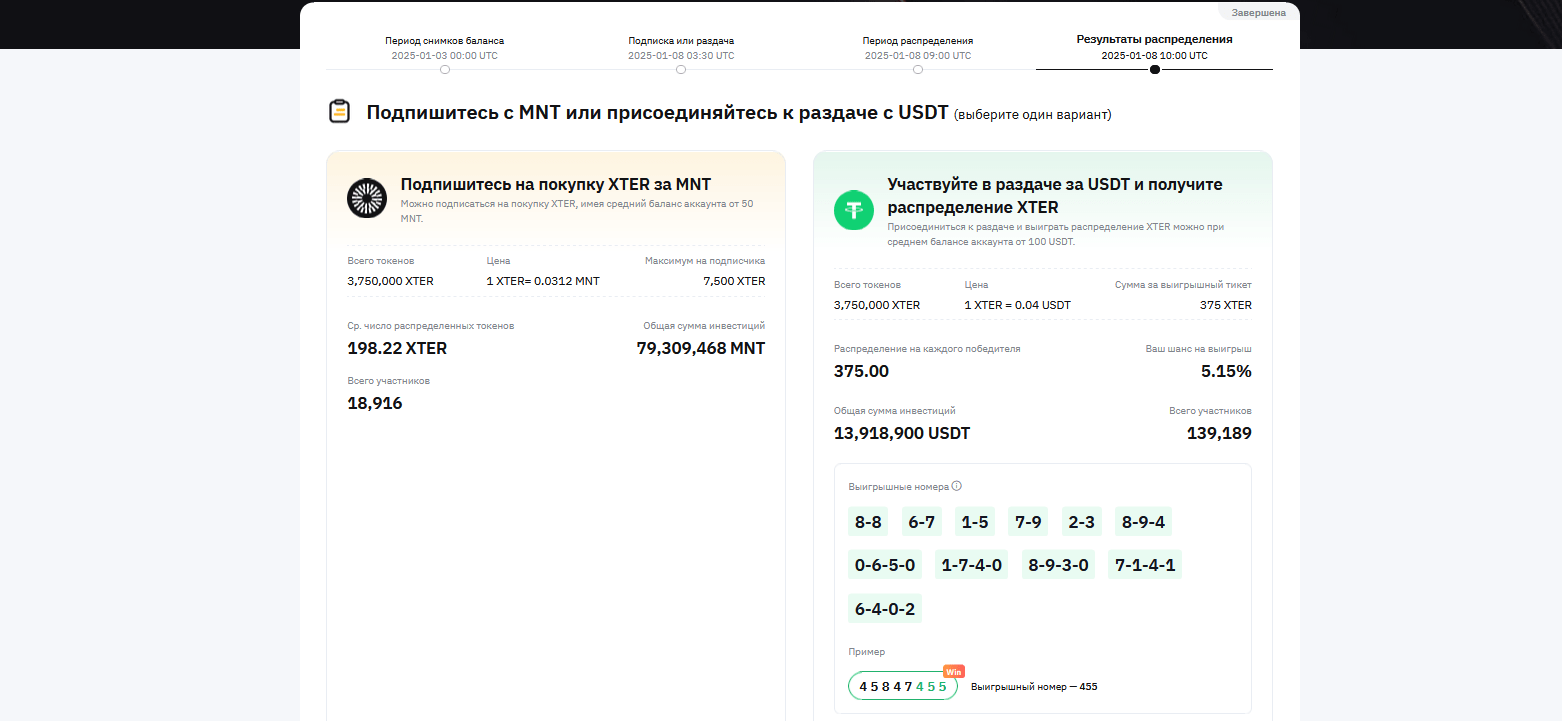This screenshot has height=721, width=1562.
Task: Select winning number chip 8-9-4
Action: [1143, 522]
